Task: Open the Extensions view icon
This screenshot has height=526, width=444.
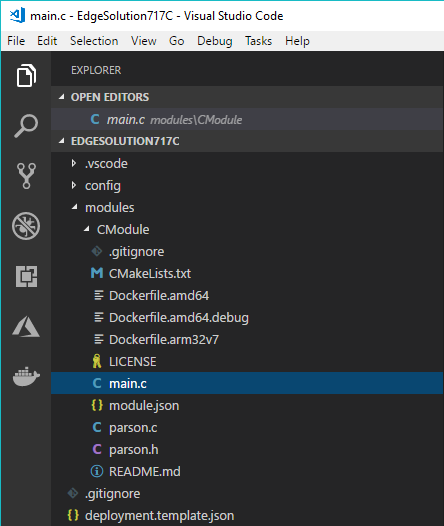Action: click(26, 276)
